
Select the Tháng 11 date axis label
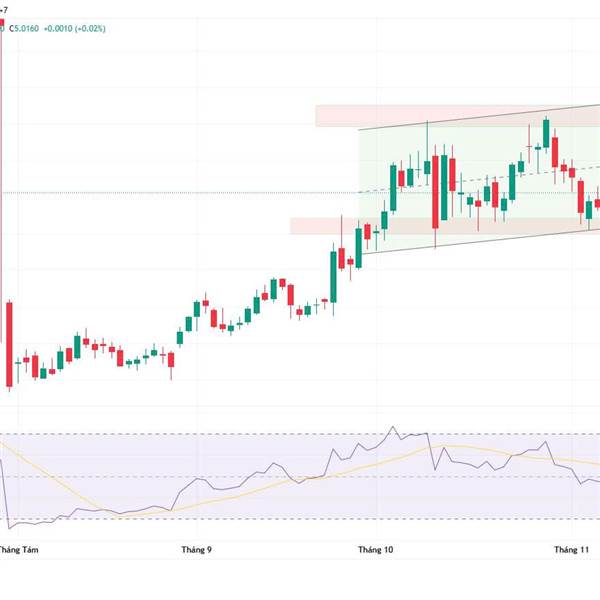[x=571, y=550]
